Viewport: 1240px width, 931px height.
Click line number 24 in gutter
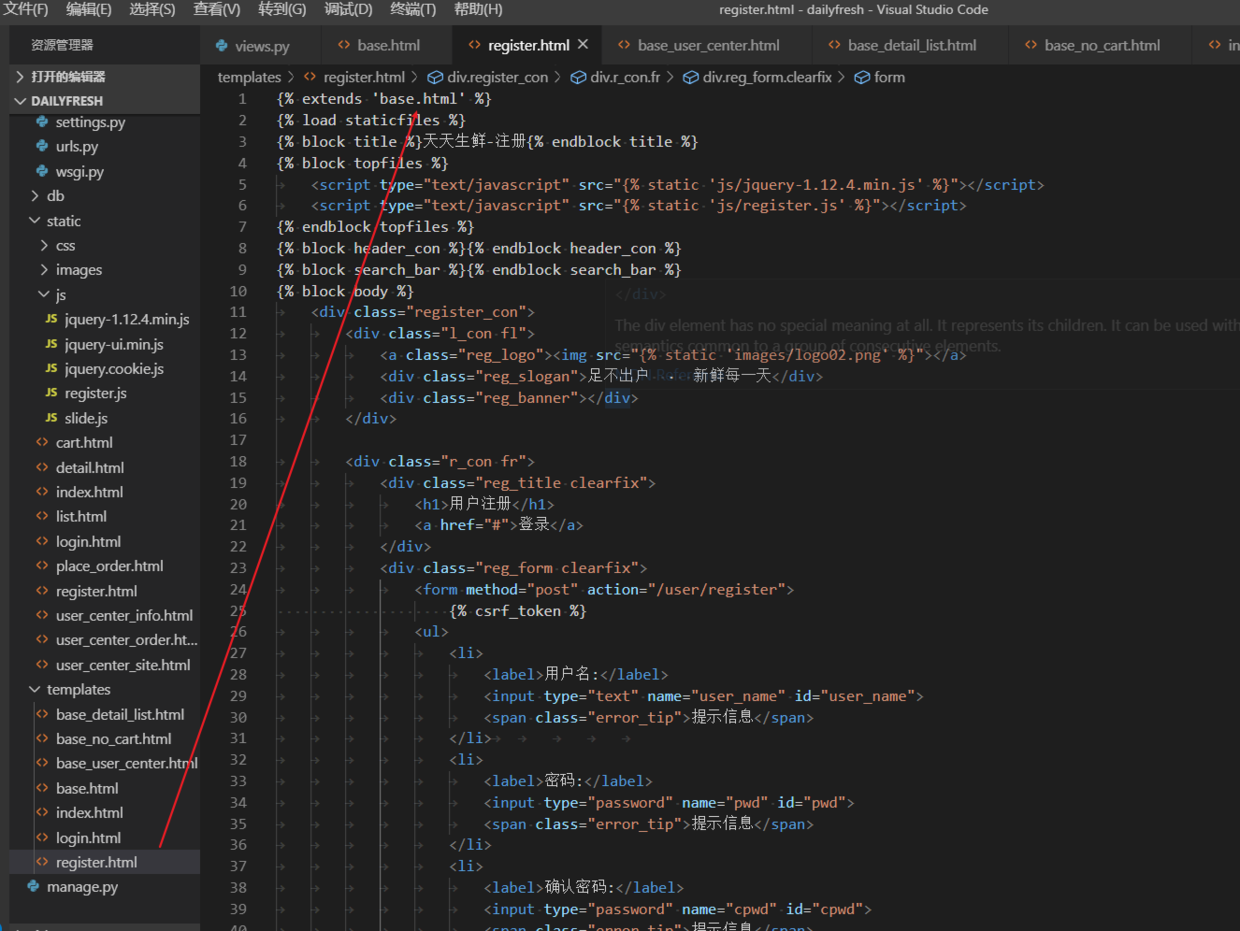coord(237,589)
